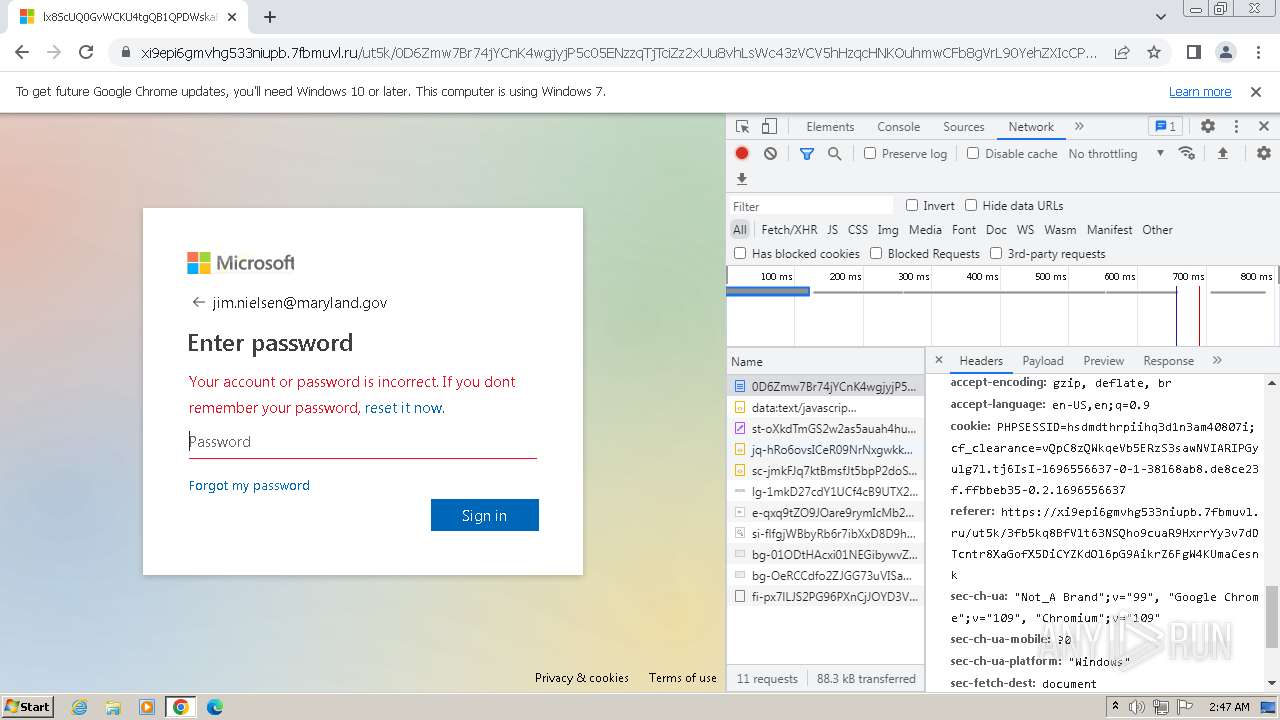
Task: Open Internet Explorer from the taskbar
Action: tap(79, 707)
